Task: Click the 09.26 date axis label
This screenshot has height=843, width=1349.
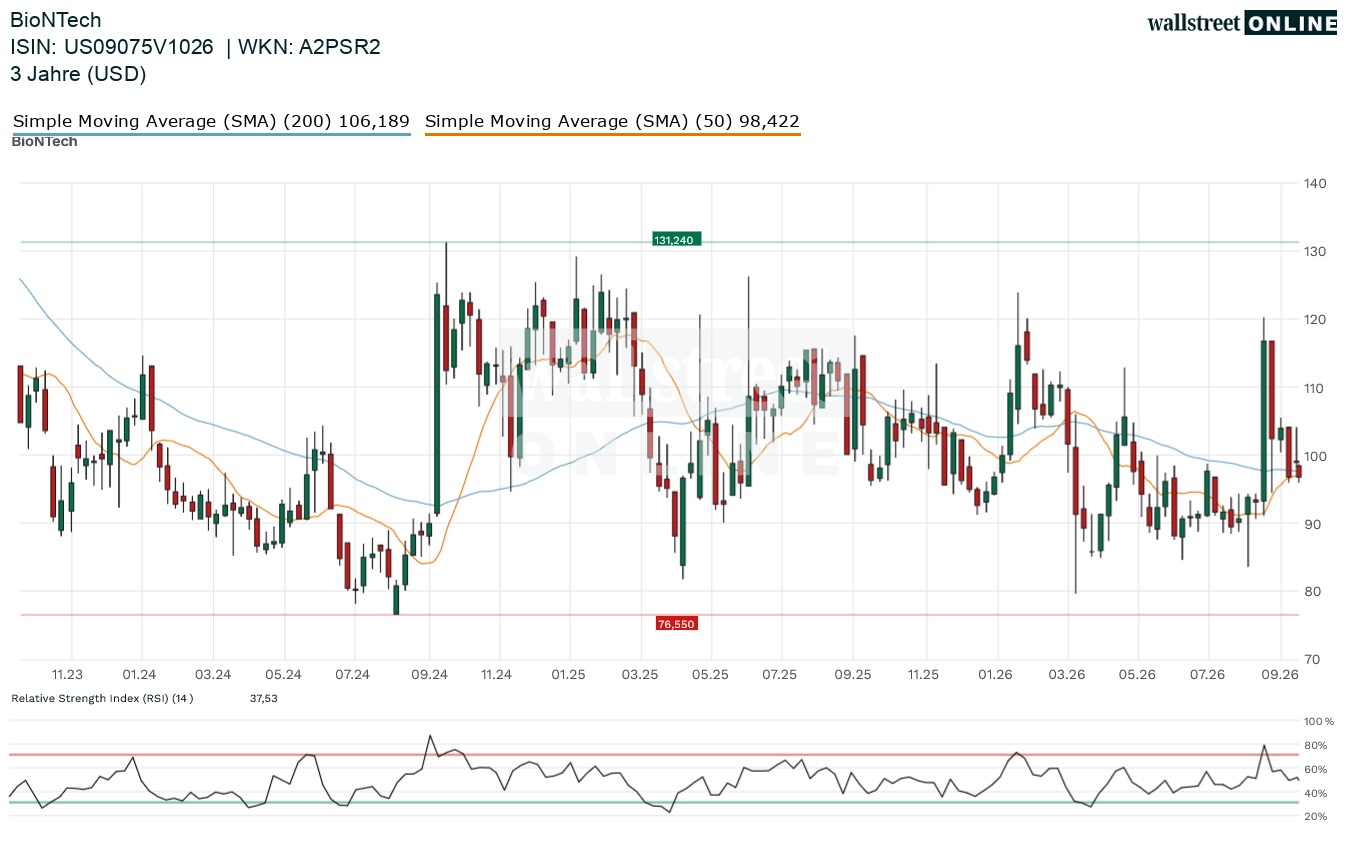Action: (x=1280, y=675)
